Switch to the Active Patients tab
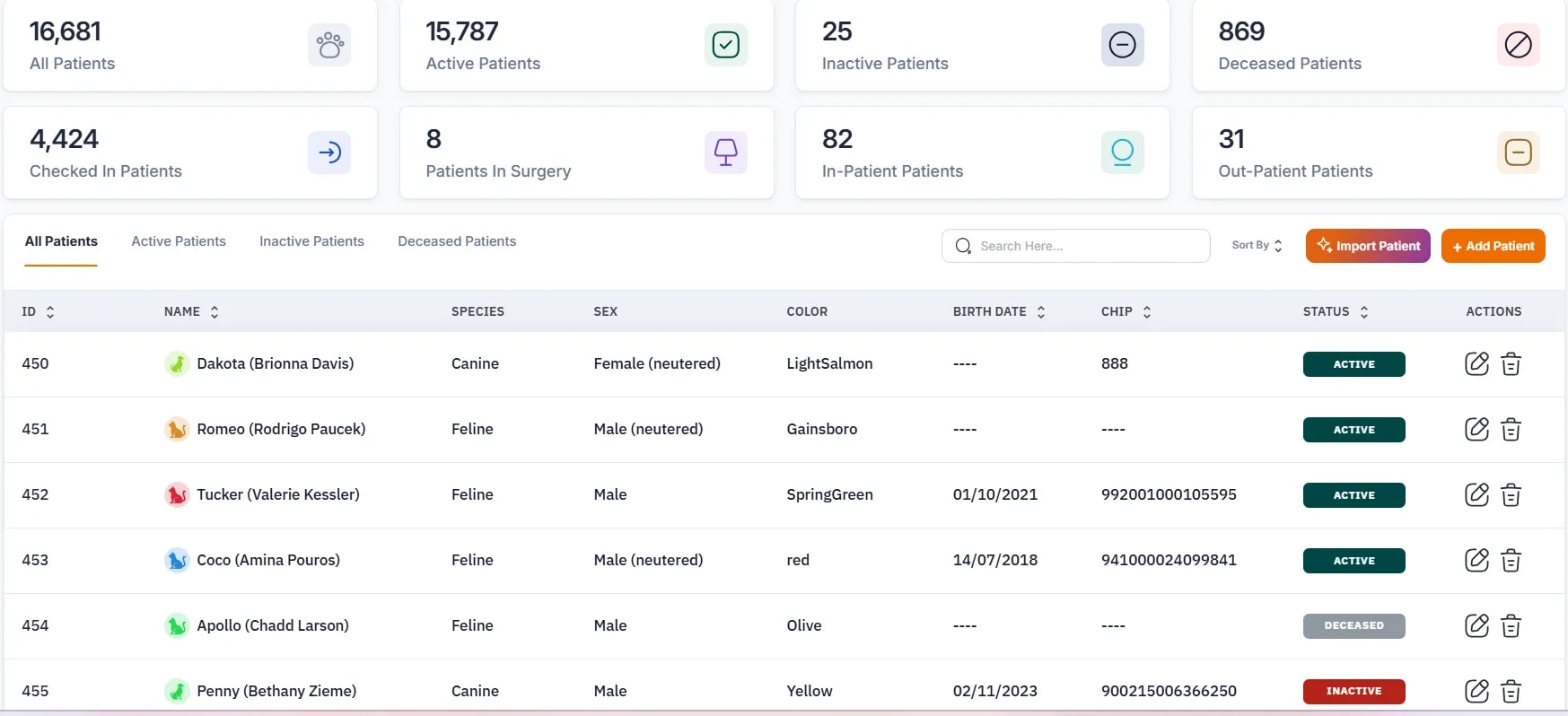The width and height of the screenshot is (1568, 716). 179,241
